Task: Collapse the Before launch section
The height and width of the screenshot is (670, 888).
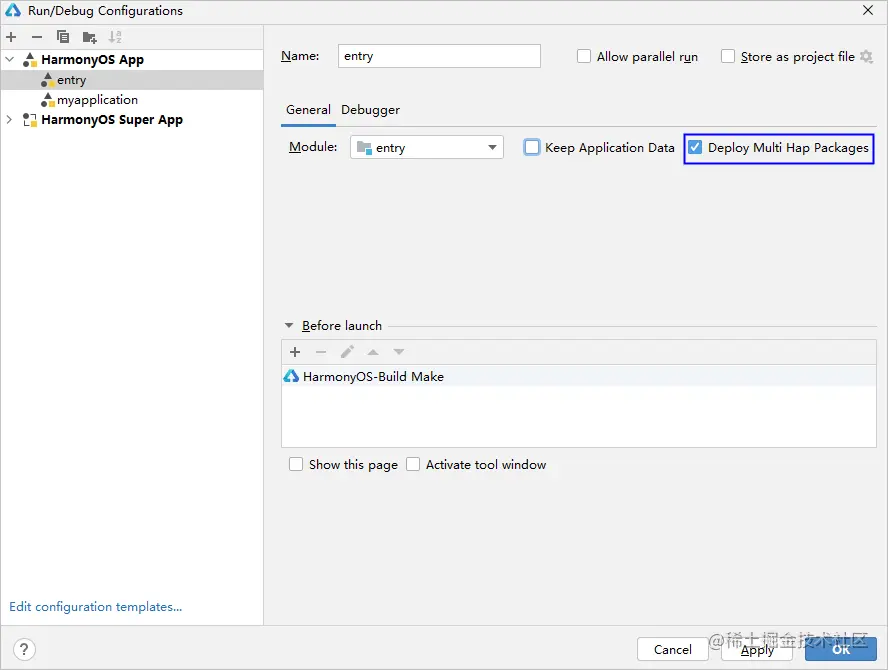Action: [289, 326]
